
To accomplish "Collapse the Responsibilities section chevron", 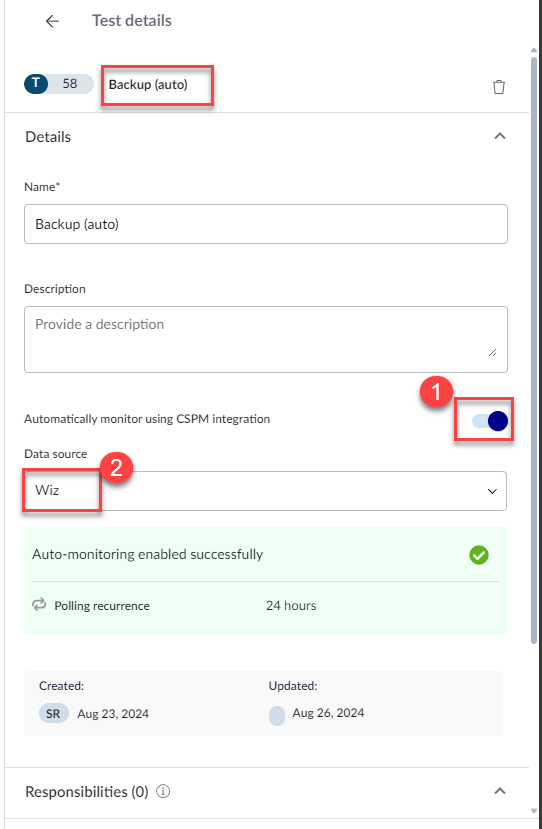I will click(500, 791).
